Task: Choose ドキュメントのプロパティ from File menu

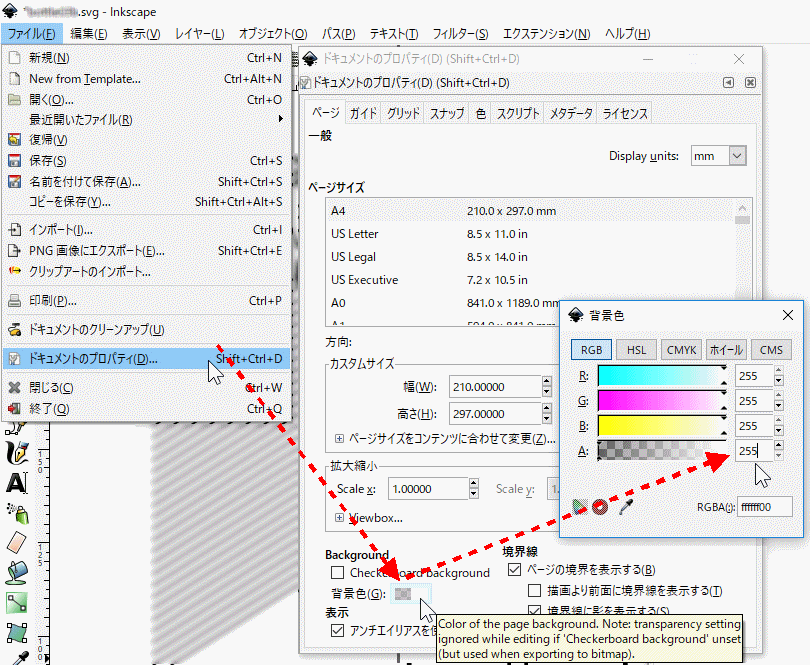Action: coord(93,358)
